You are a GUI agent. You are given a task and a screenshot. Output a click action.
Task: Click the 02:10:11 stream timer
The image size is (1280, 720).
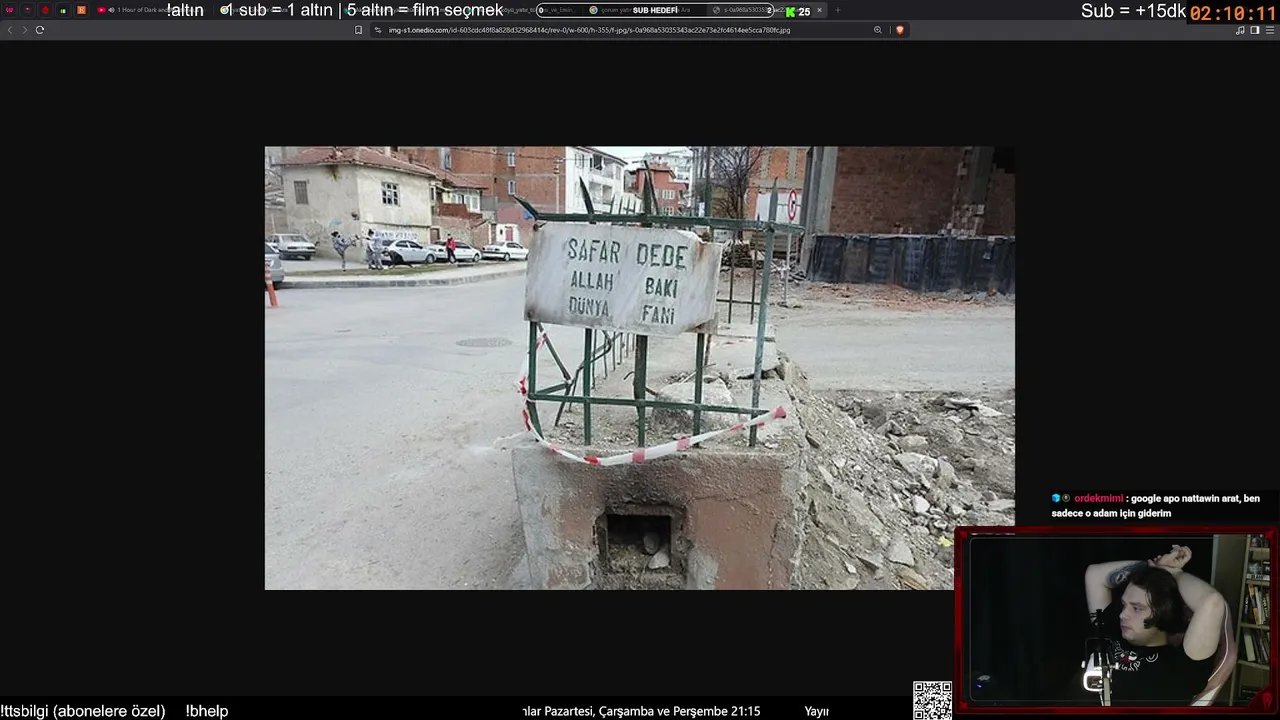pyautogui.click(x=1233, y=14)
